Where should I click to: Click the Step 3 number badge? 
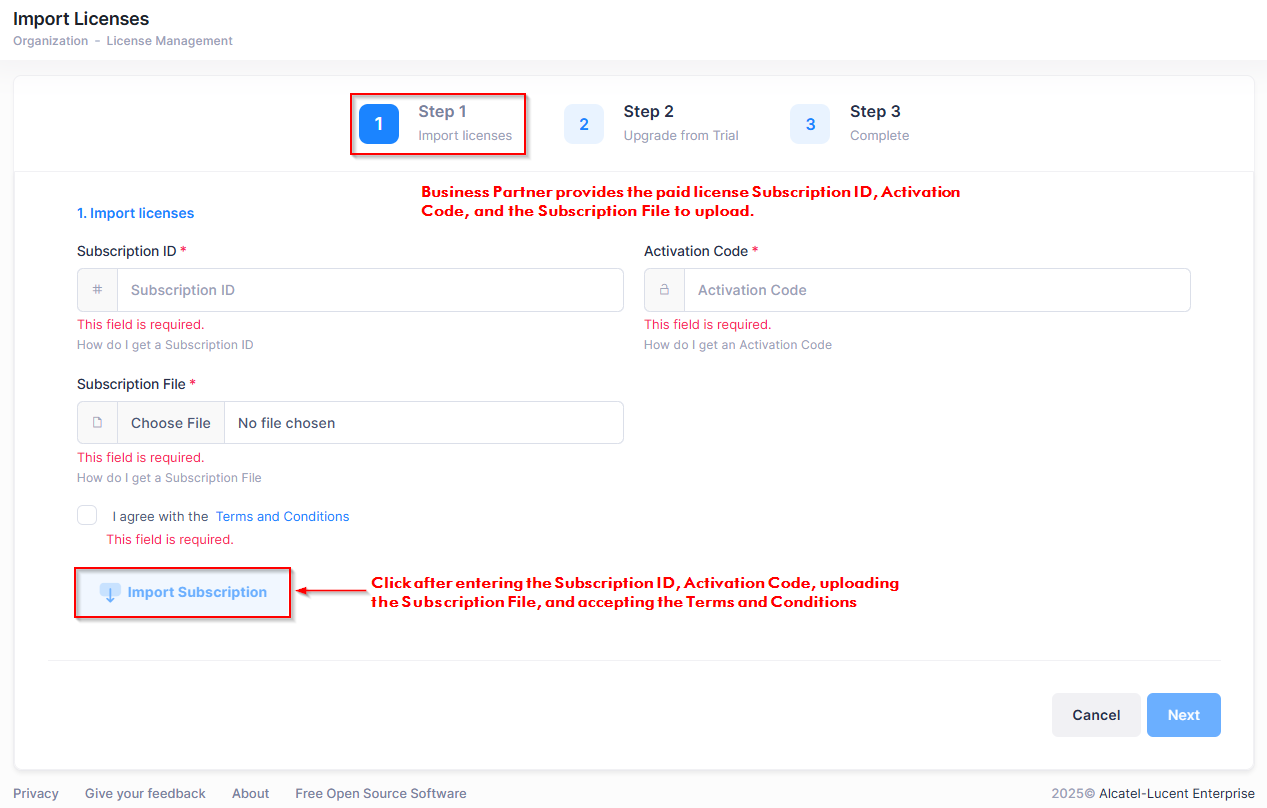810,124
